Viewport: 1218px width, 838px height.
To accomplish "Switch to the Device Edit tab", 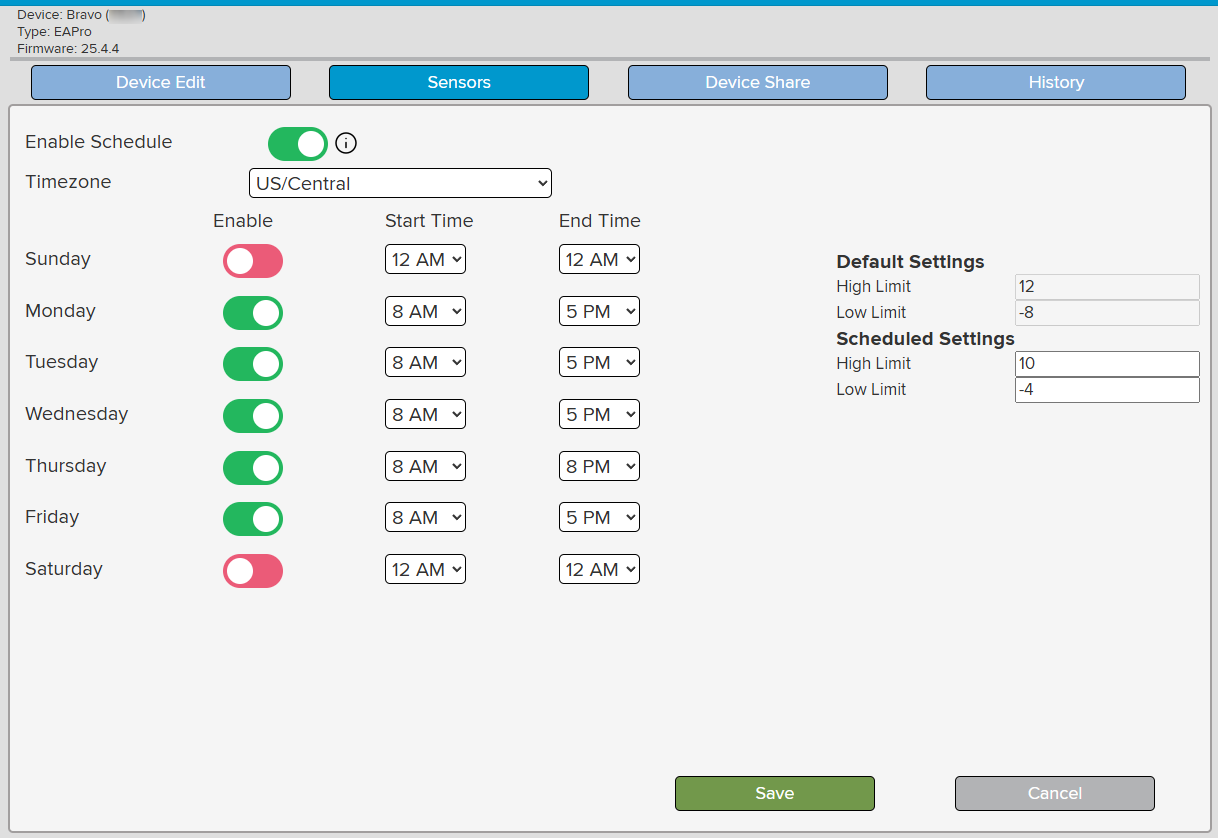I will click(161, 83).
